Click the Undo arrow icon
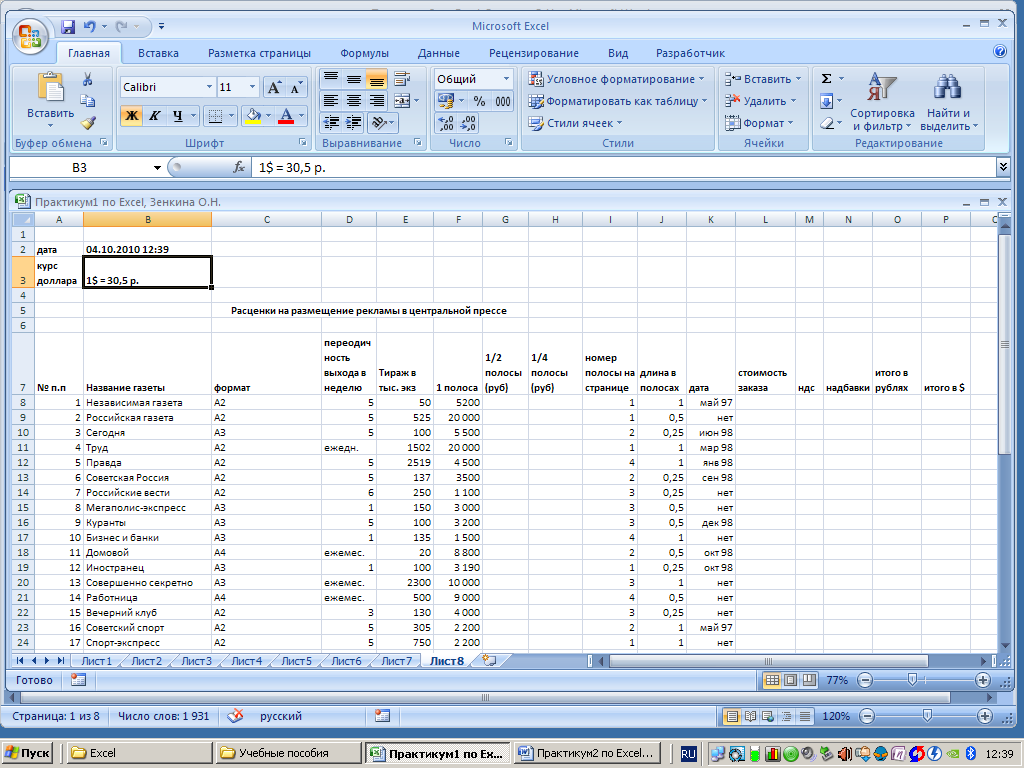 89,27
